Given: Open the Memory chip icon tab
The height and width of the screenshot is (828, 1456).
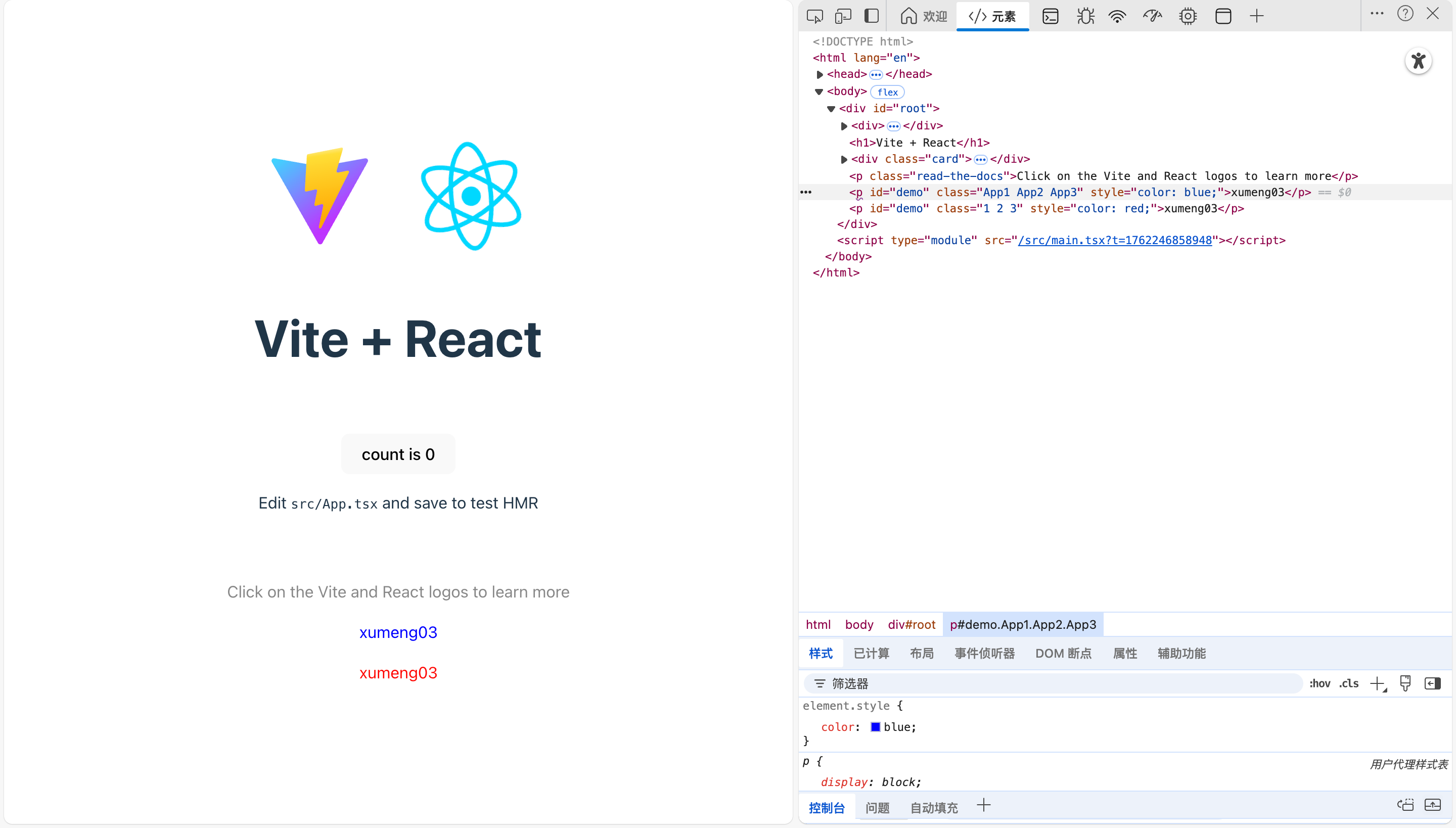Looking at the screenshot, I should tap(1188, 16).
